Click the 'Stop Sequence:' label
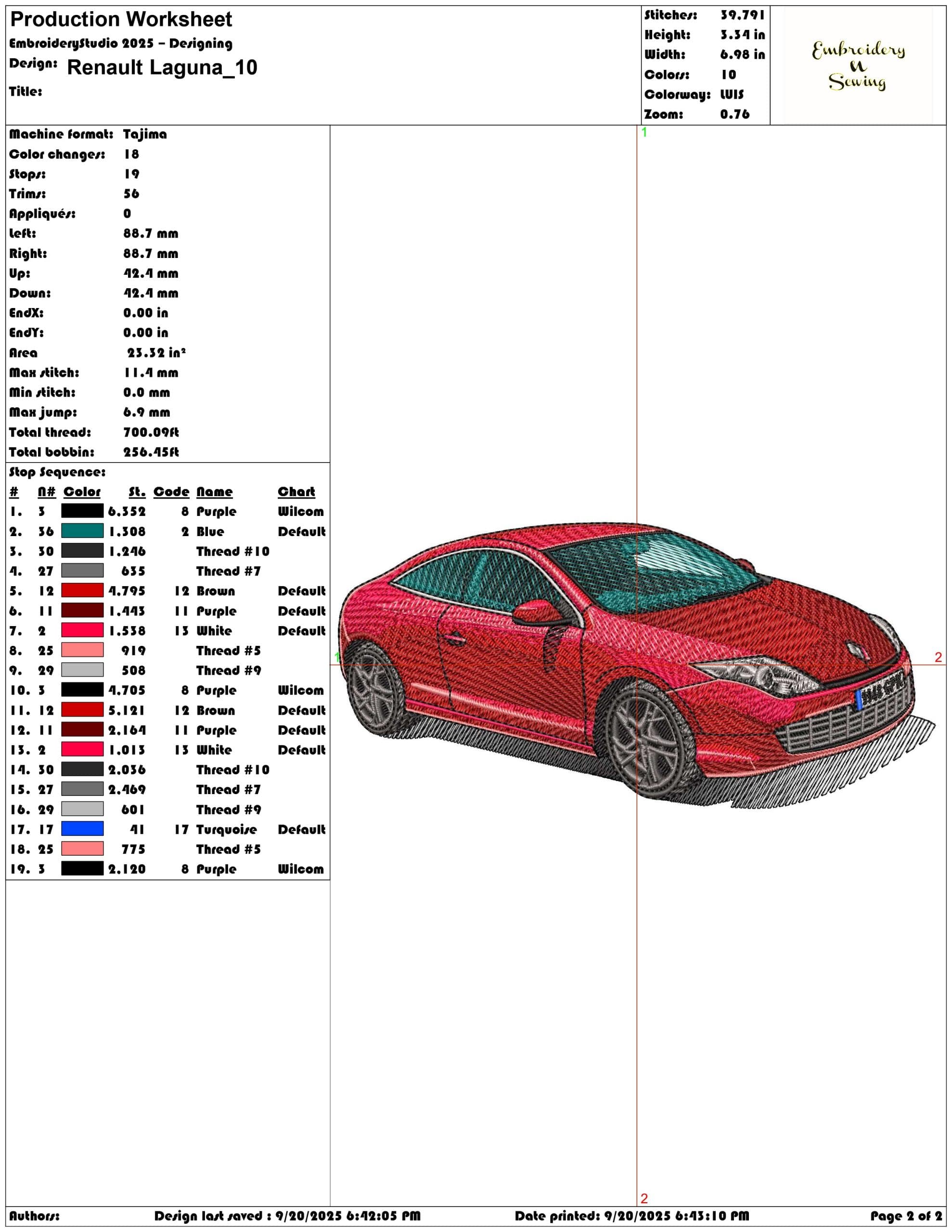The image size is (952, 1232). point(57,472)
